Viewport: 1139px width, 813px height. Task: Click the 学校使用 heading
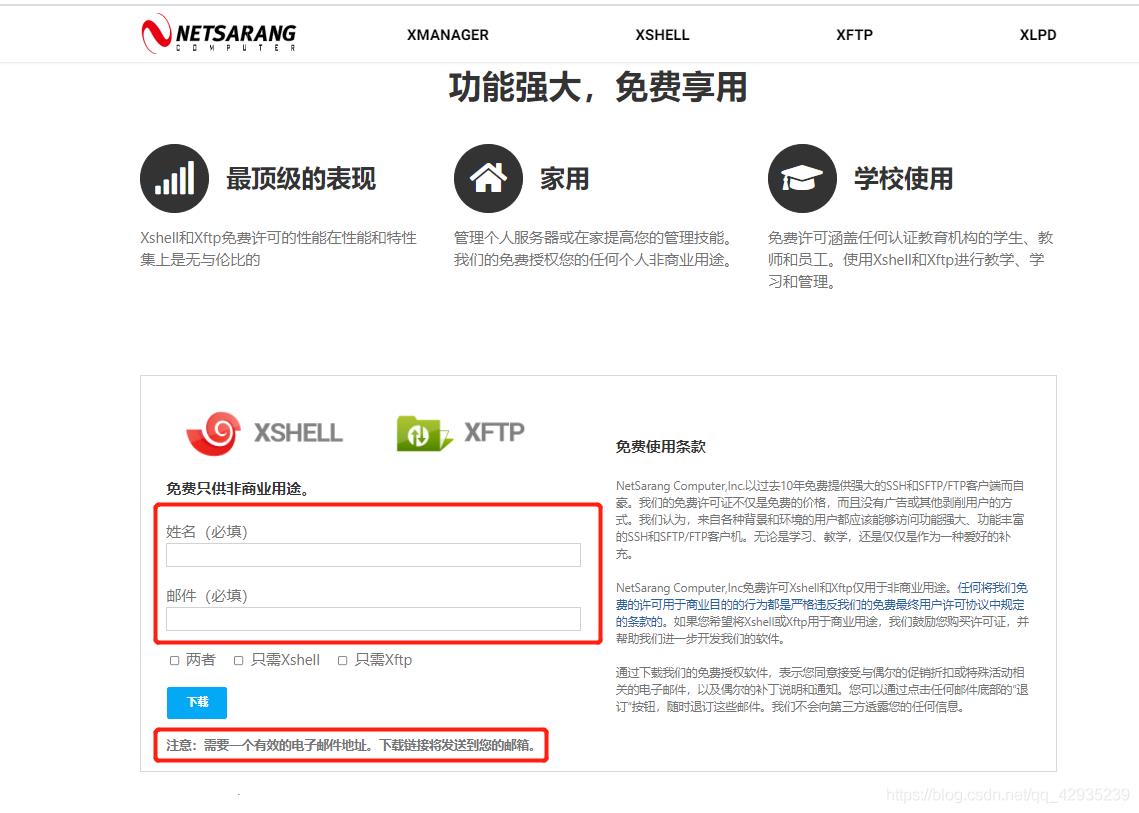(903, 179)
